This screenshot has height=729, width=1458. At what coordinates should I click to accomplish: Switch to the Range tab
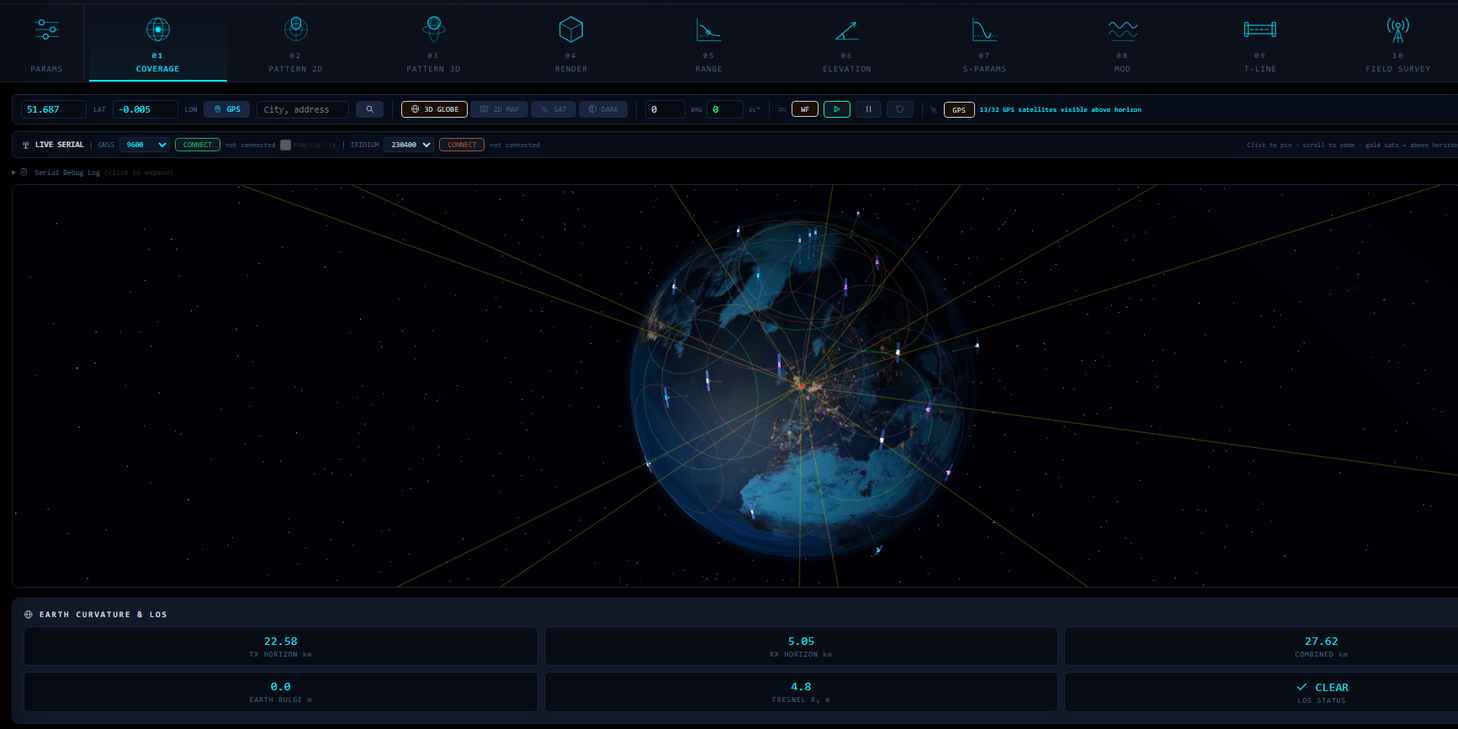709,44
